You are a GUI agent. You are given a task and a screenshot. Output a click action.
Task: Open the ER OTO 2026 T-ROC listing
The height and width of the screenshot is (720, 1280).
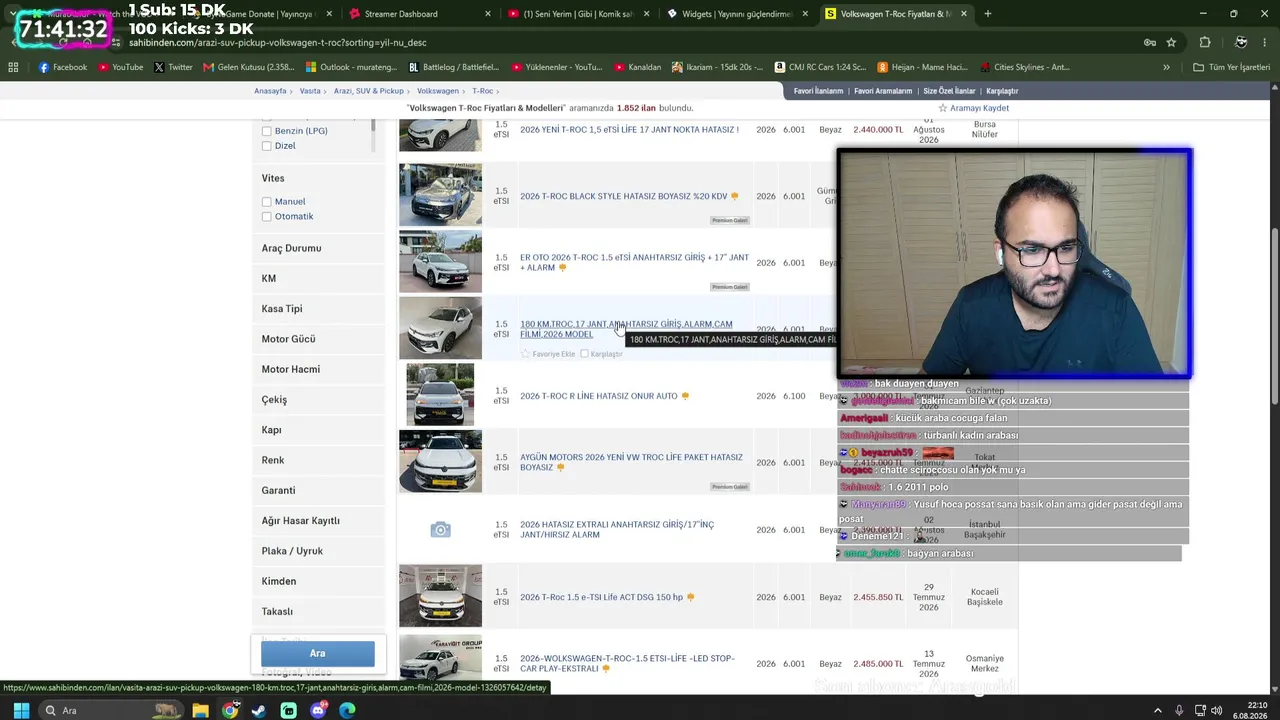click(634, 262)
